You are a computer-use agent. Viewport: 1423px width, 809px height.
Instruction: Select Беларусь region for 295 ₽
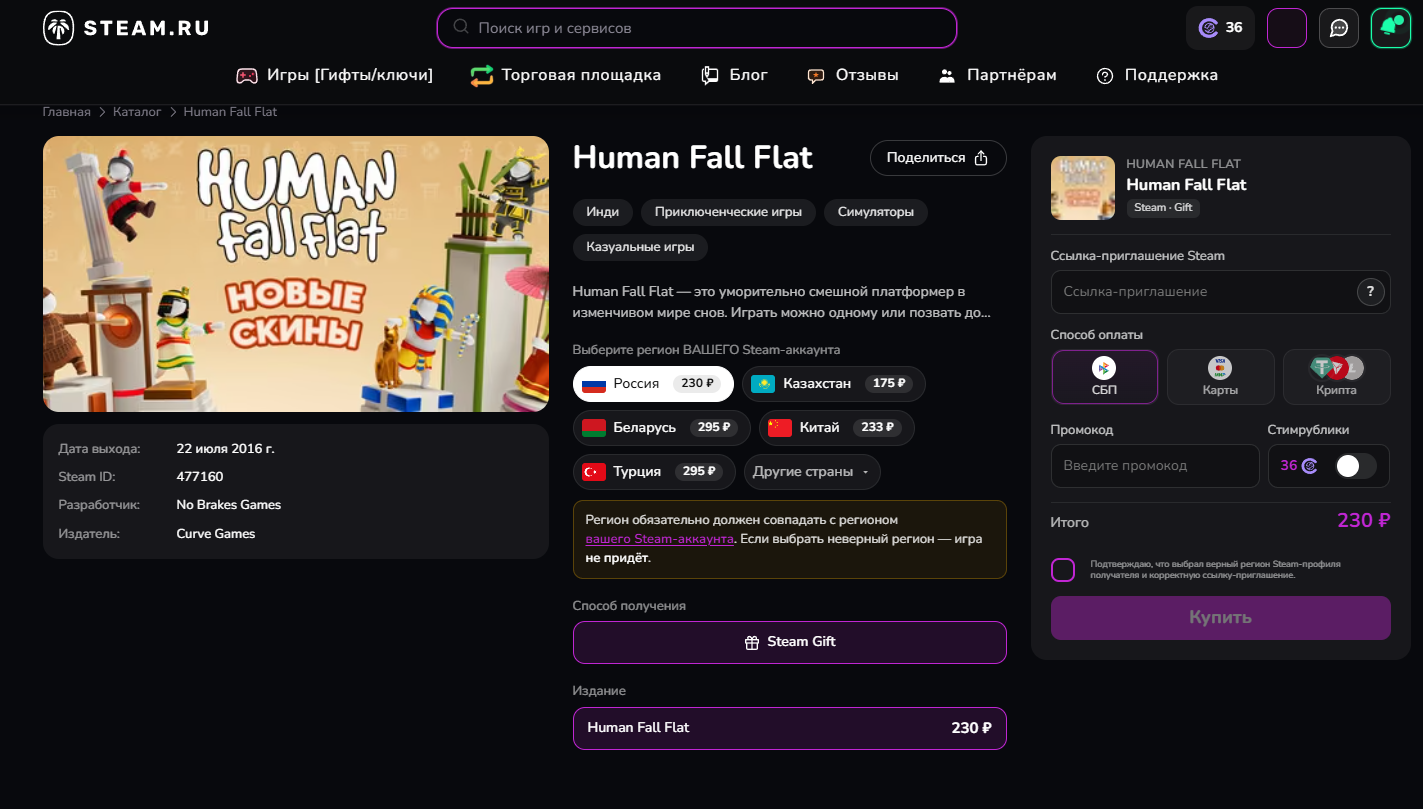point(662,428)
